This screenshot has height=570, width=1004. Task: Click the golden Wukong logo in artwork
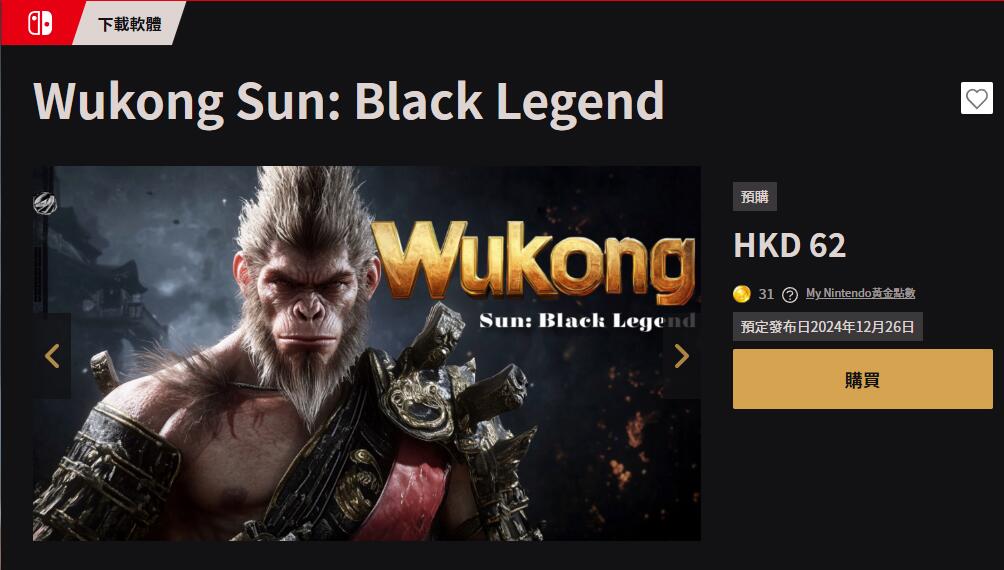pos(533,261)
